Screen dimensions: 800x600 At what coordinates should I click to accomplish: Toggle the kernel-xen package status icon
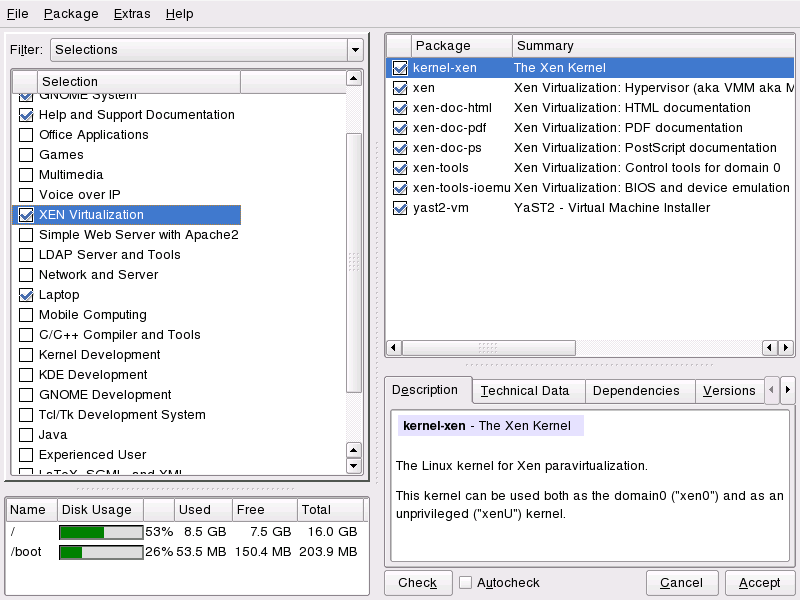[400, 68]
